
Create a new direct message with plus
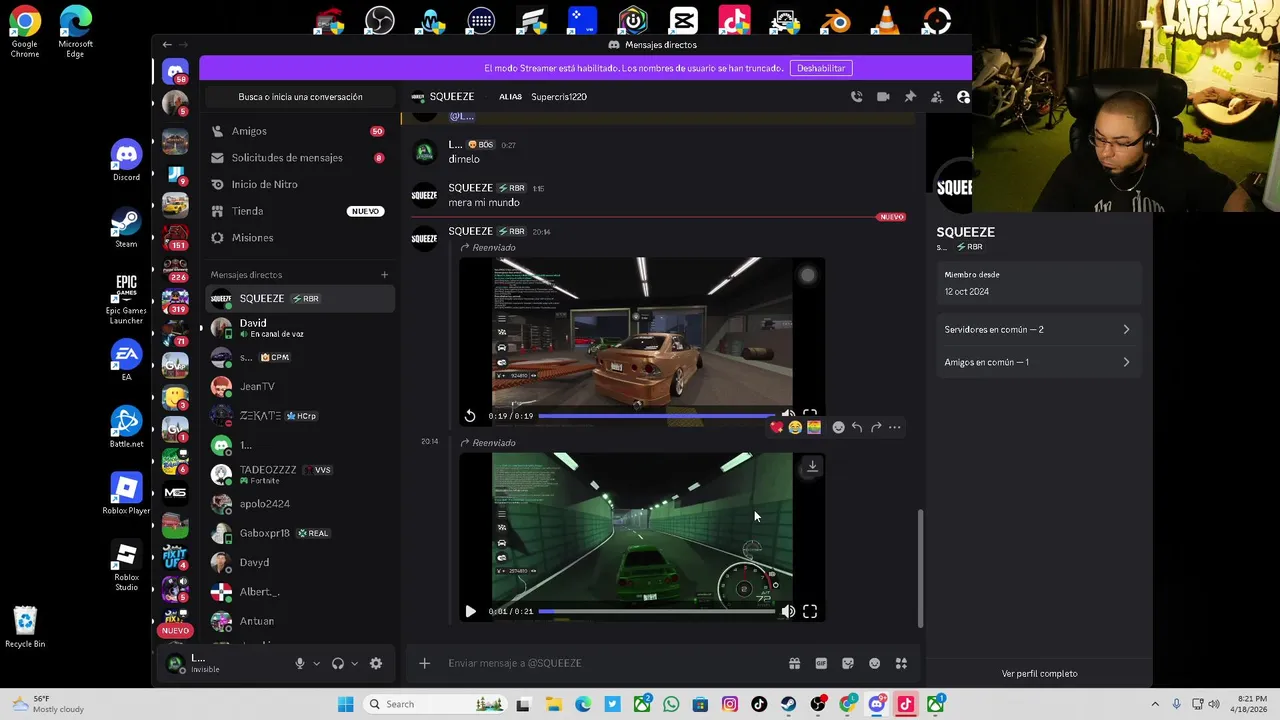[384, 274]
